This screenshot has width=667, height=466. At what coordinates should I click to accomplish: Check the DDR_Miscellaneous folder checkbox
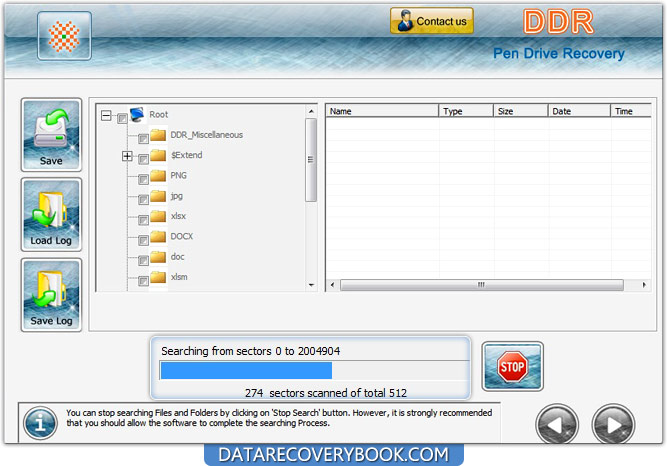point(143,138)
